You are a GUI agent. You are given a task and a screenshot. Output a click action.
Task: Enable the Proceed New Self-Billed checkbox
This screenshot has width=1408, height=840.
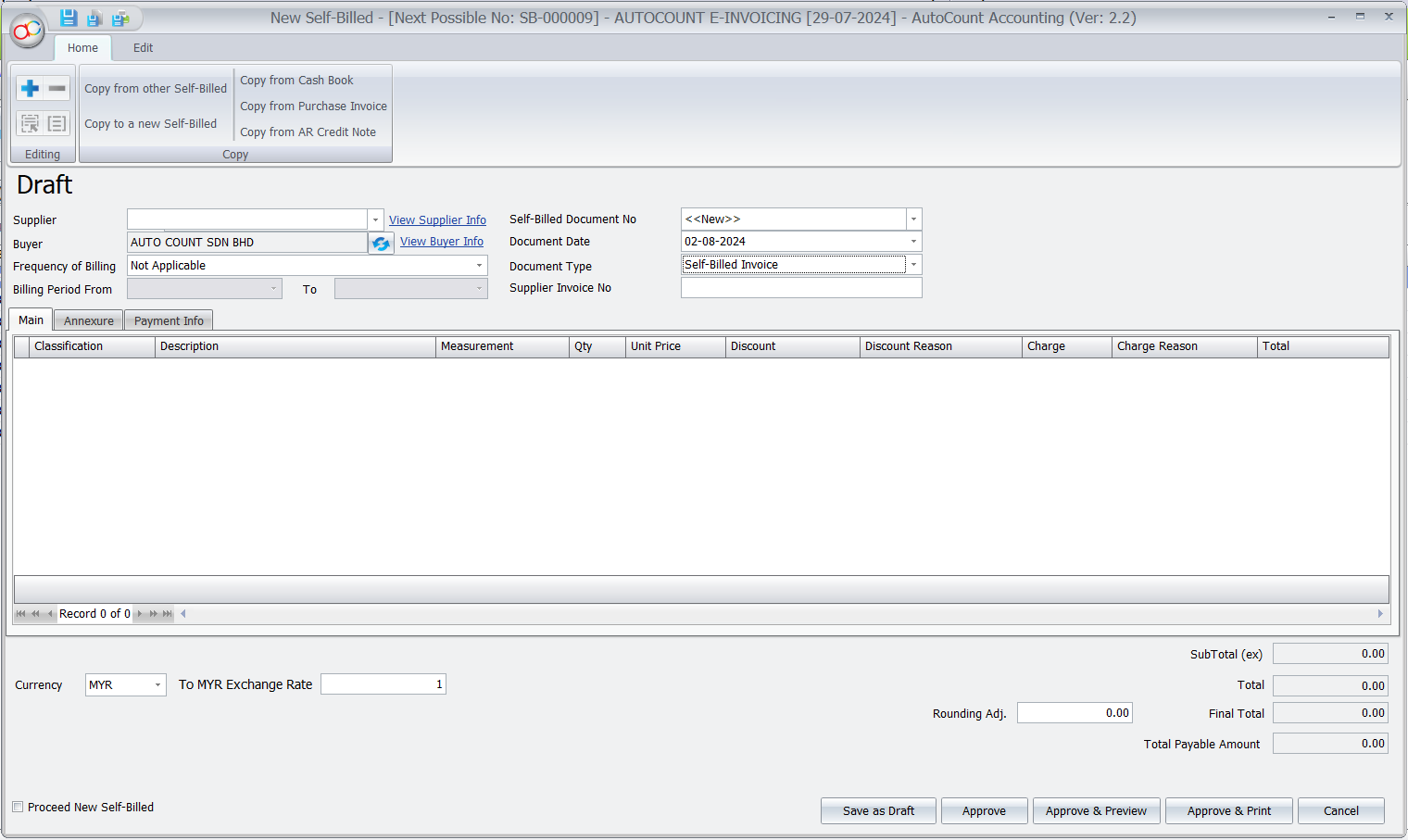coord(18,807)
